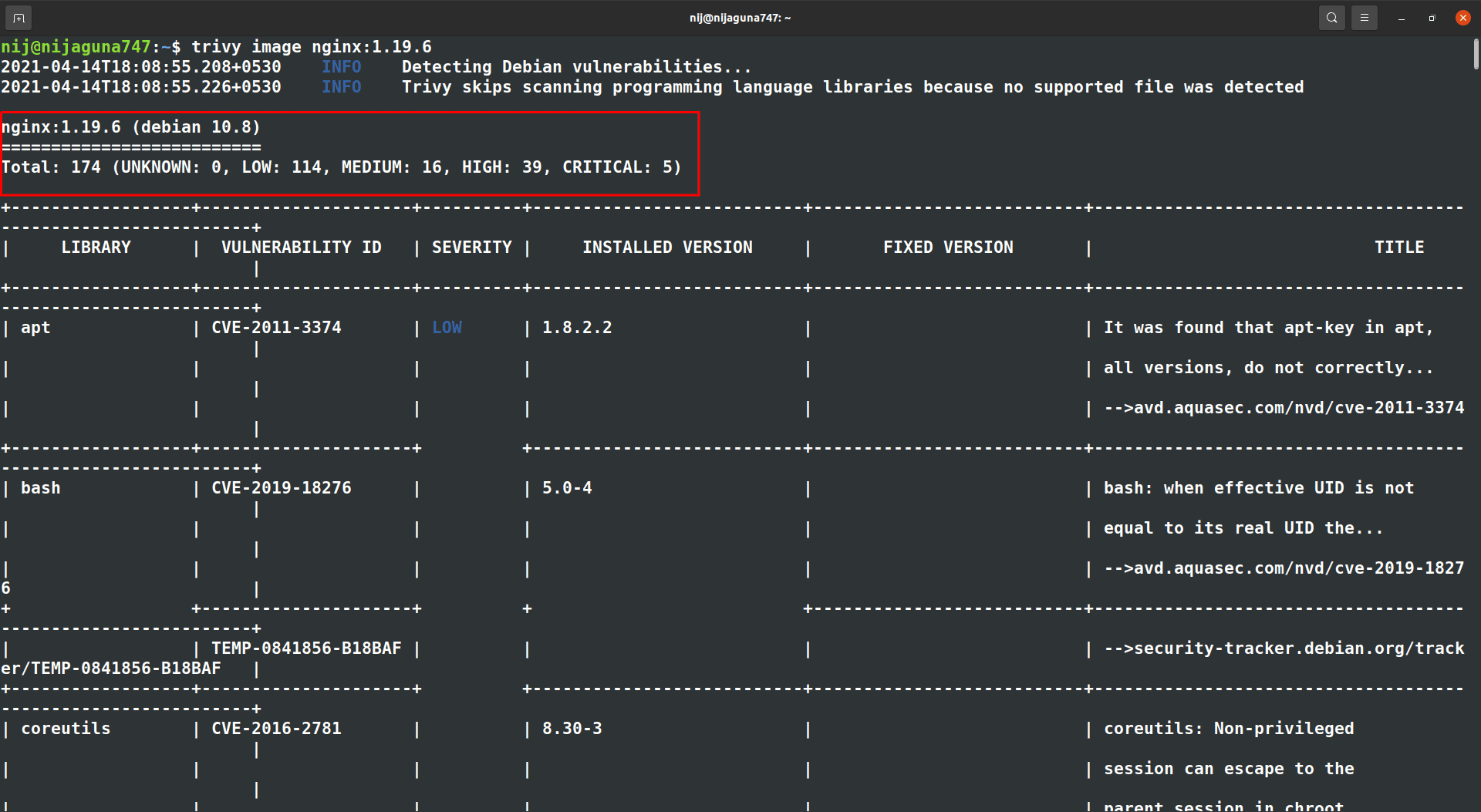Click the CRITICAL: 5 count in summary
The width and height of the screenshot is (1481, 812).
617,167
